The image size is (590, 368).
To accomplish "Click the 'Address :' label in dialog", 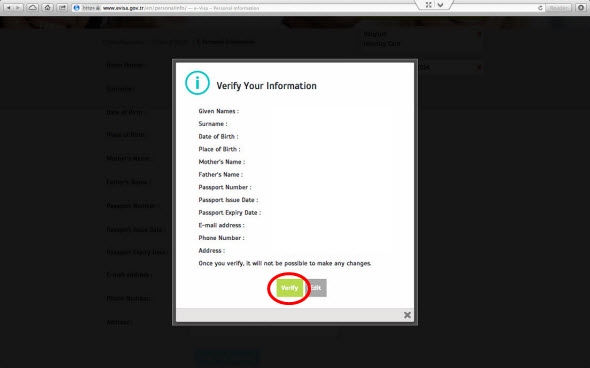I will [x=211, y=251].
